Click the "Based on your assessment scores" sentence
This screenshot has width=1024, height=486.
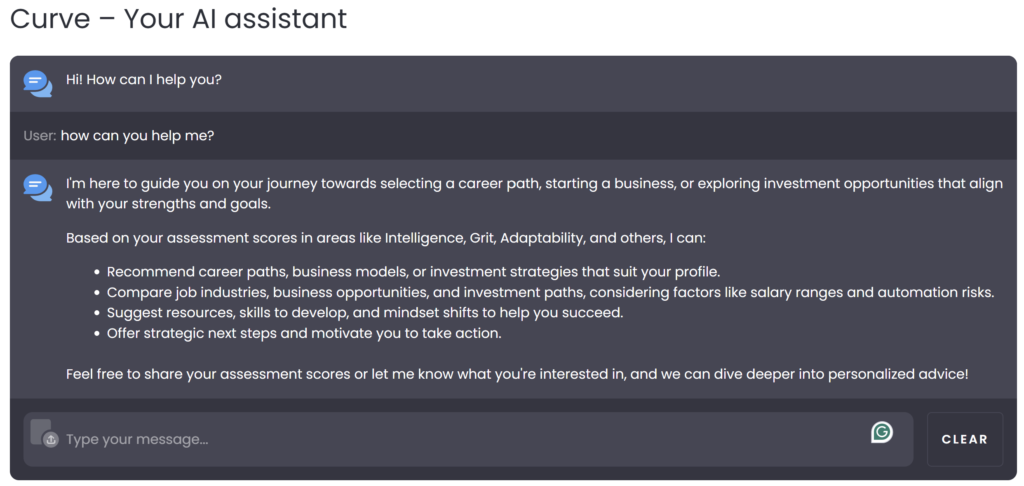[386, 238]
